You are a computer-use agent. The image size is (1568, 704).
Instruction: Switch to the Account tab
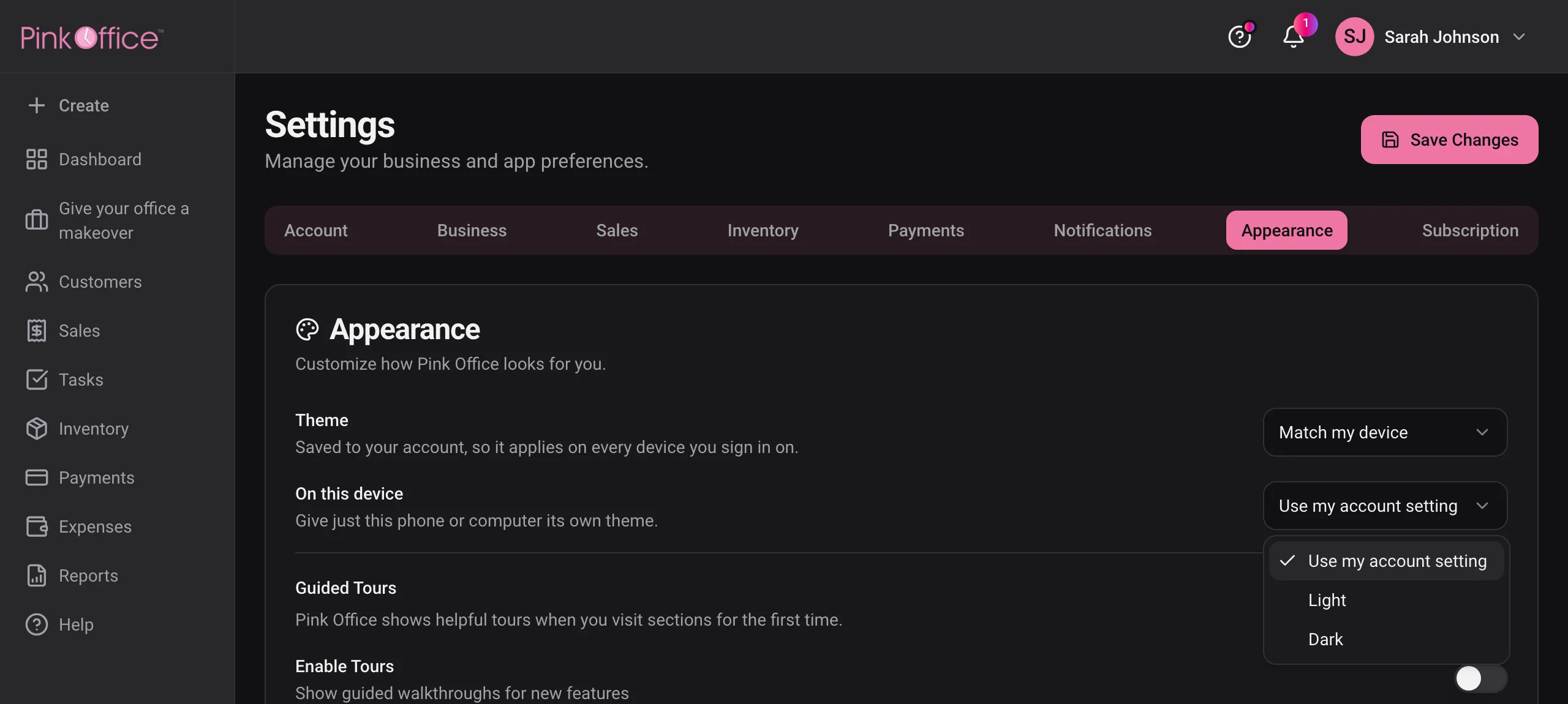(315, 230)
